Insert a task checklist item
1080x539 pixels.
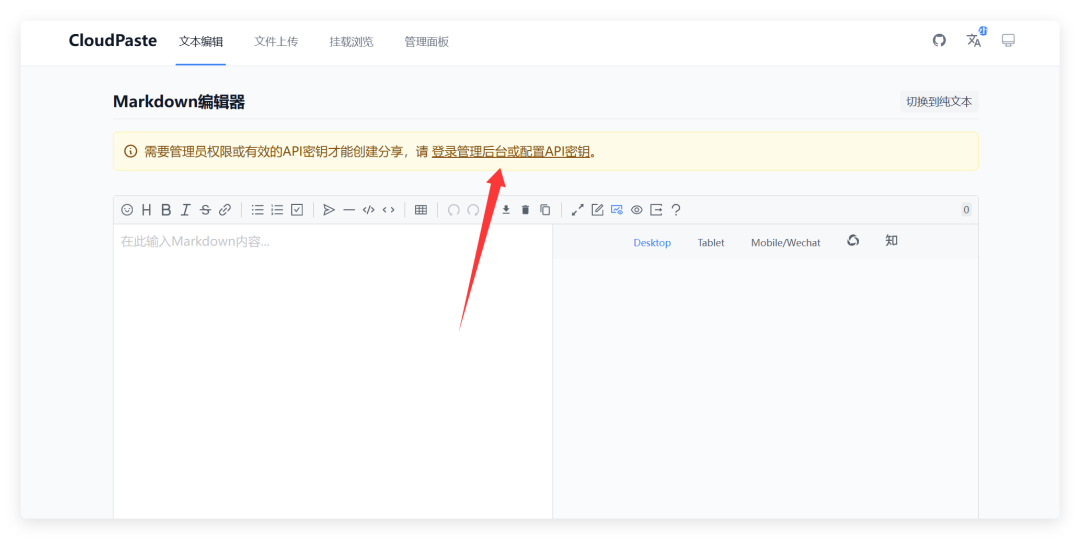(297, 210)
